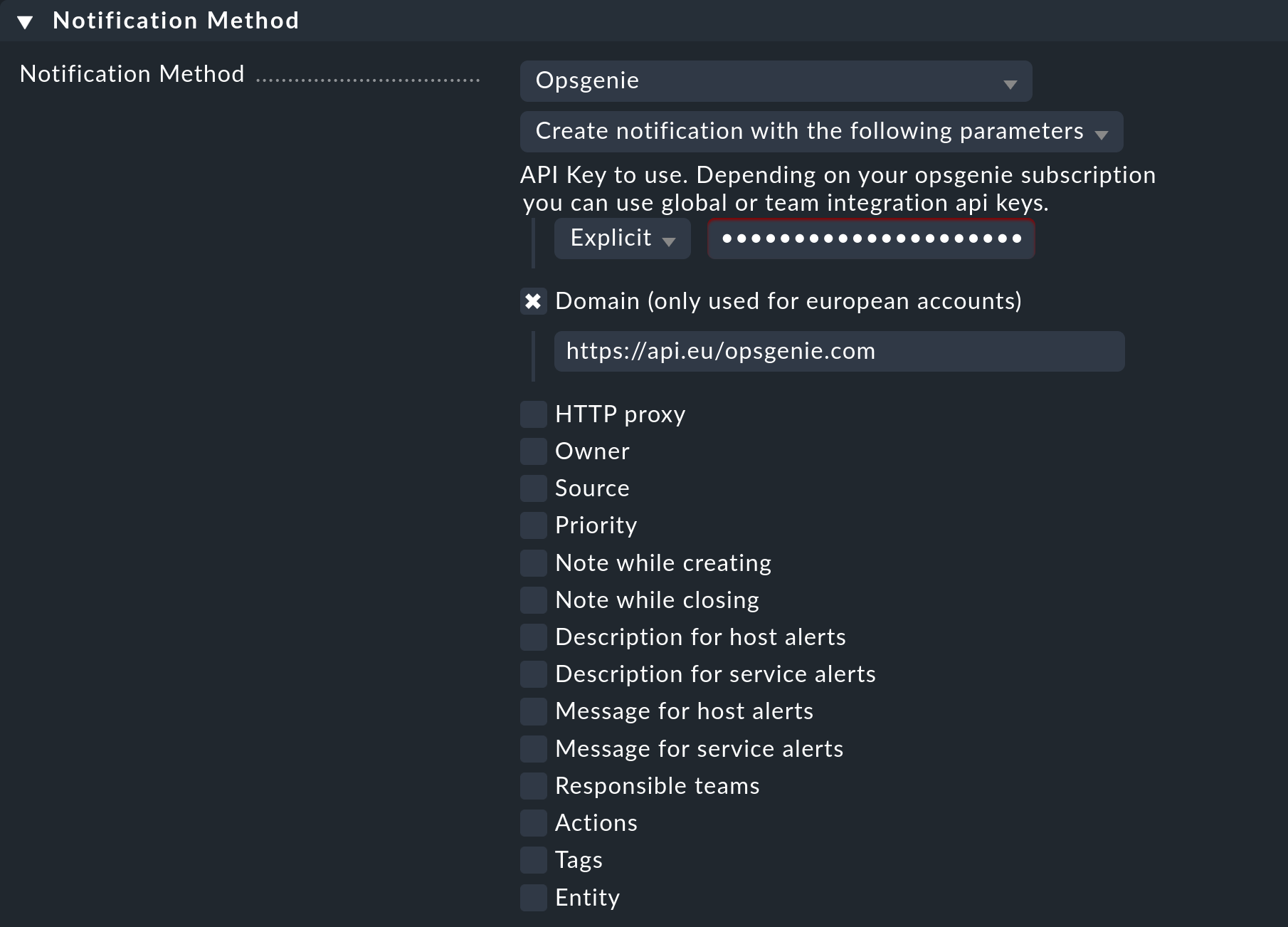Viewport: 1288px width, 927px height.
Task: Enable Note while creating checkbox
Action: coord(534,563)
